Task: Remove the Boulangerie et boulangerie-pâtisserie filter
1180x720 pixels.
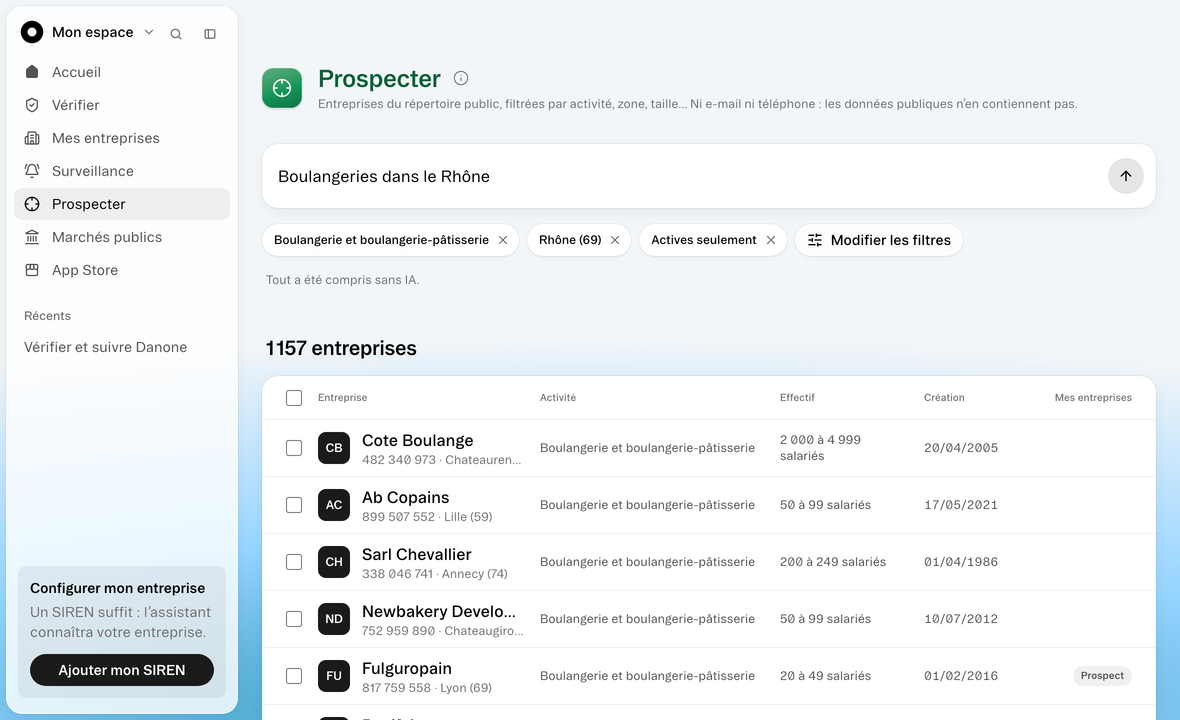Action: [503, 240]
